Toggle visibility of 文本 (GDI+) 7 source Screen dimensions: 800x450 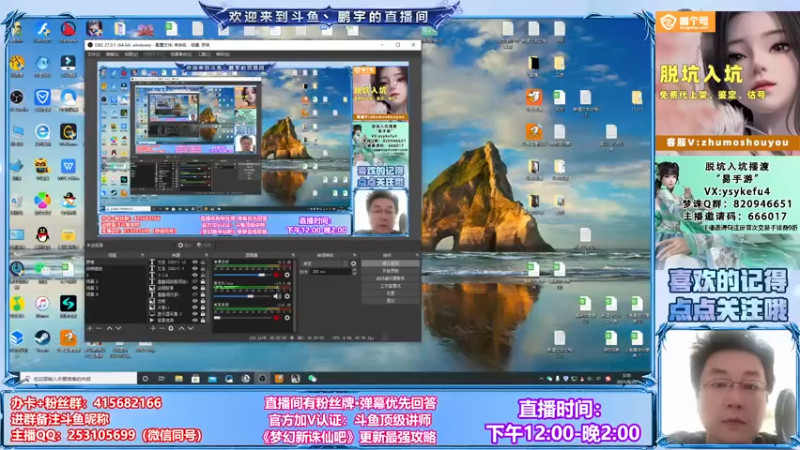195,268
